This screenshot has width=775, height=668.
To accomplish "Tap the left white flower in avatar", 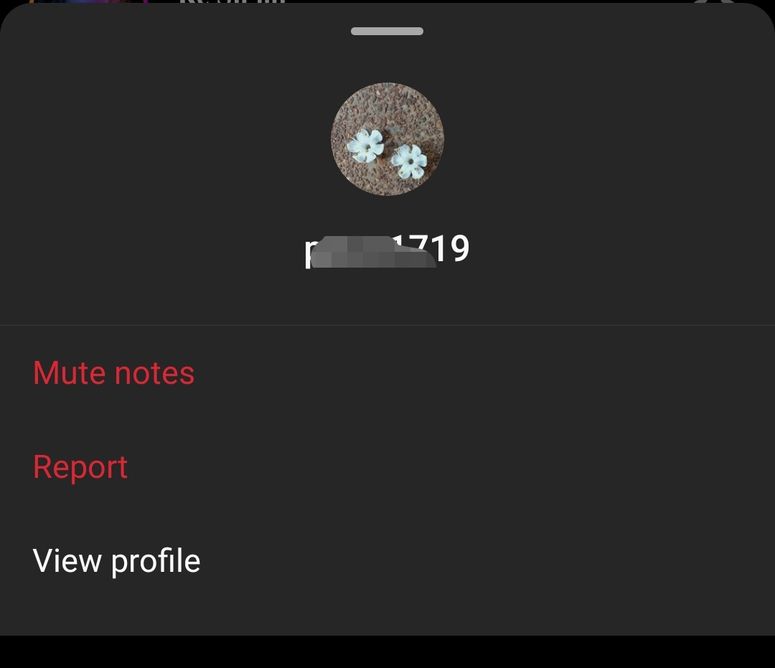I will click(365, 145).
